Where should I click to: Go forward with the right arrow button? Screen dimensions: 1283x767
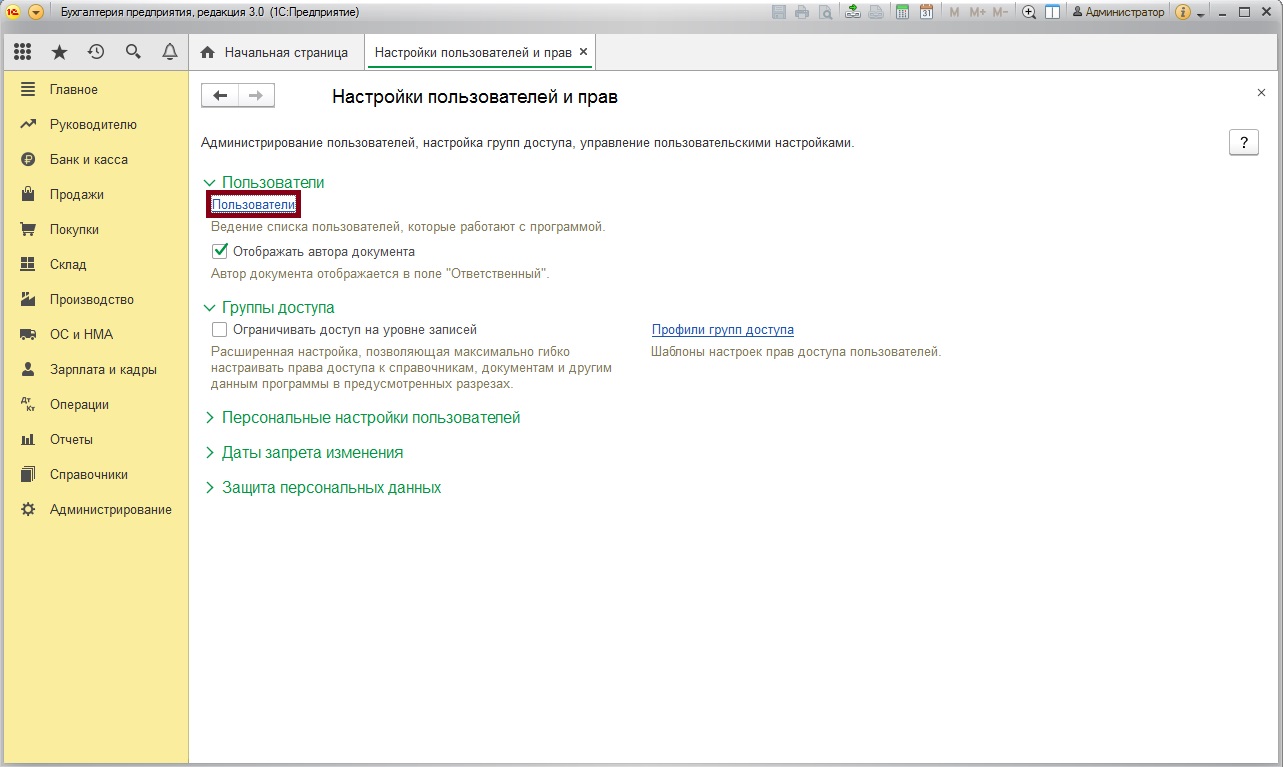click(x=256, y=95)
